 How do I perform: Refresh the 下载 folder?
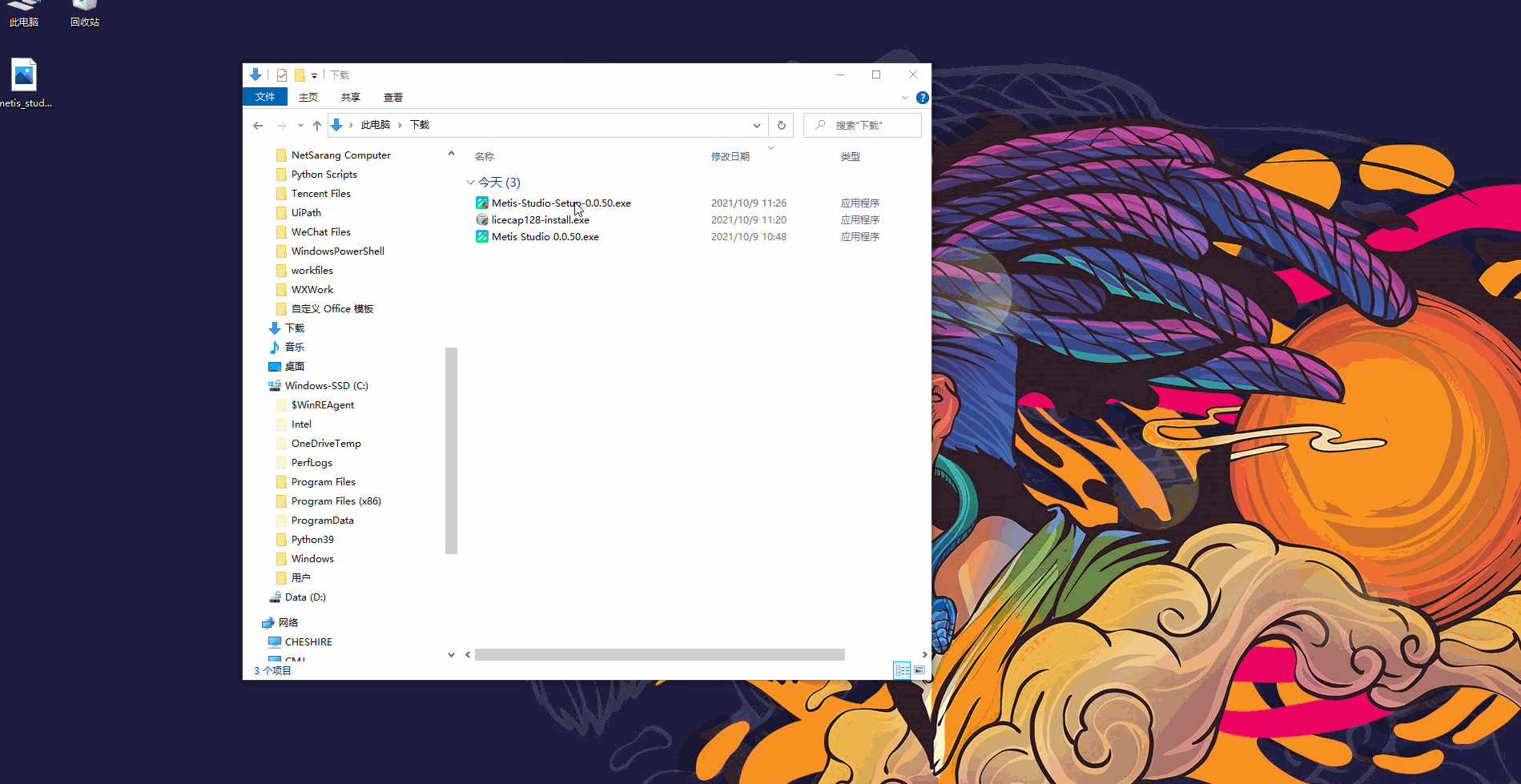(782, 126)
